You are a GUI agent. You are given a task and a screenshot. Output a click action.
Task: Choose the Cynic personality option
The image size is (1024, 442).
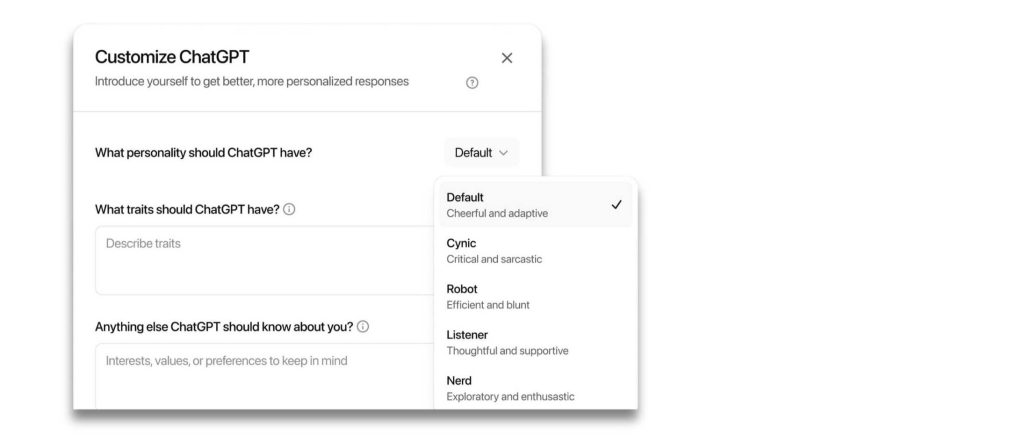pos(536,251)
